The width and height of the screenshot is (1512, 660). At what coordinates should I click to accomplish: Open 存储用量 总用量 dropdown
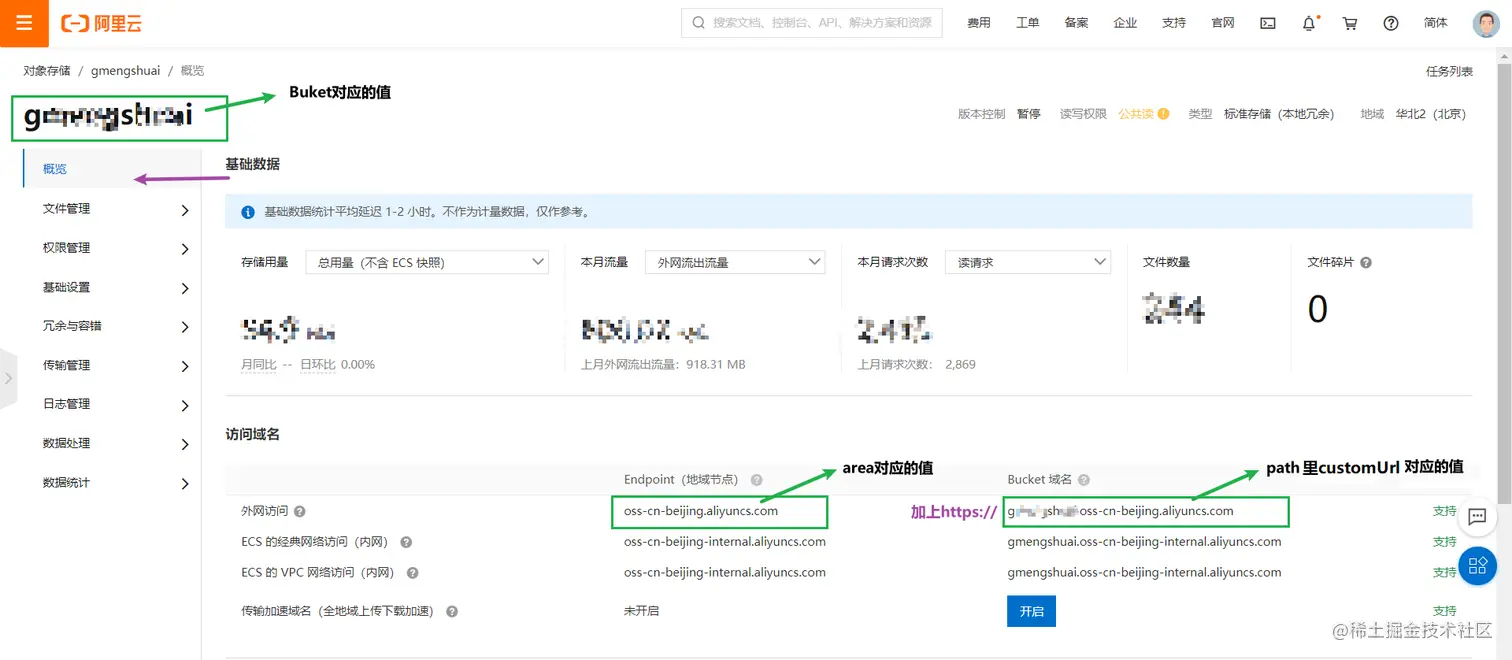pyautogui.click(x=427, y=262)
